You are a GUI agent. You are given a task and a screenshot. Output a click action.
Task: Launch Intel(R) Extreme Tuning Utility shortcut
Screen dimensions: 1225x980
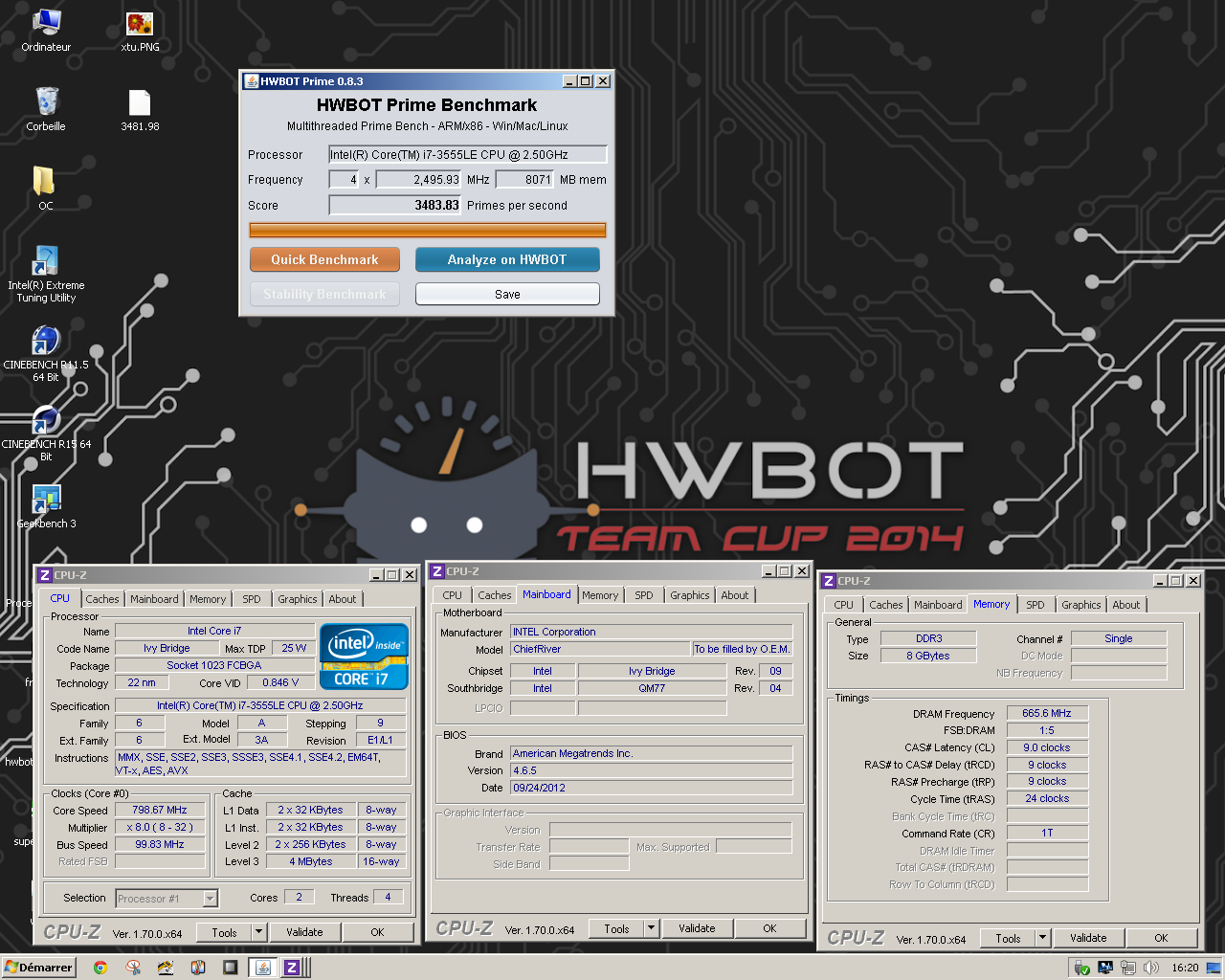46,276
